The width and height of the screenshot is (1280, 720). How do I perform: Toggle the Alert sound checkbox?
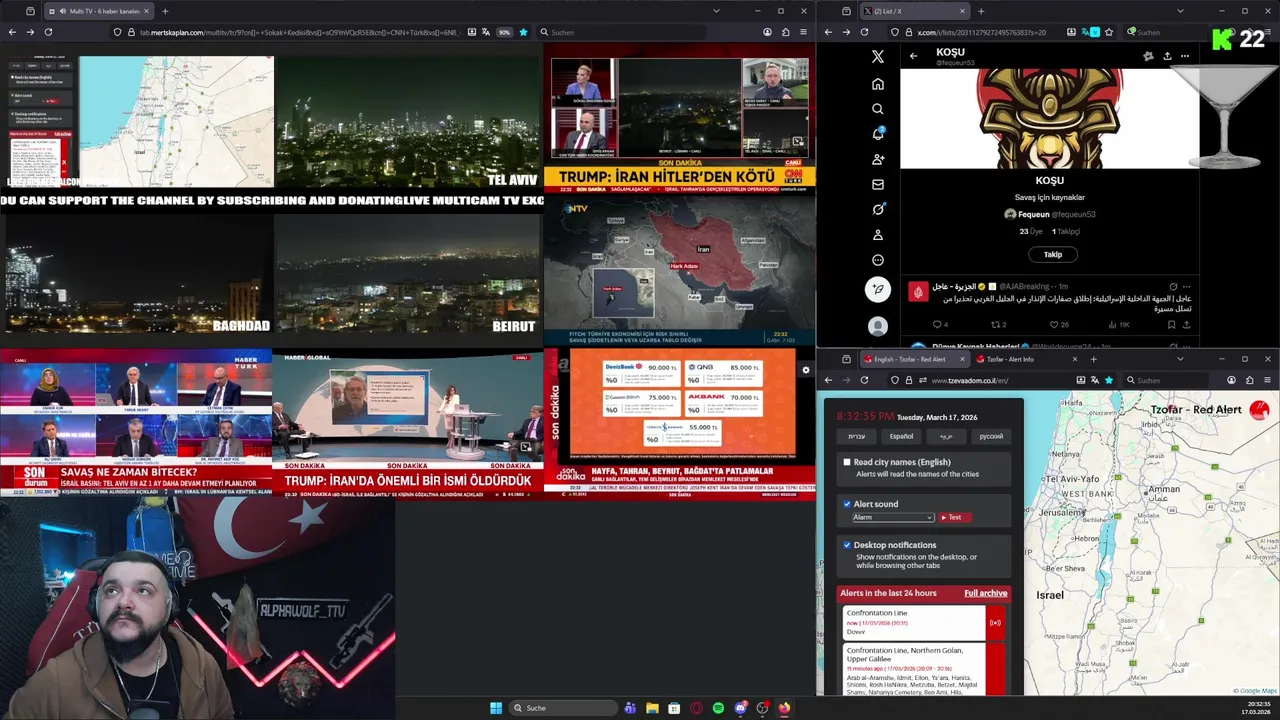pyautogui.click(x=847, y=504)
